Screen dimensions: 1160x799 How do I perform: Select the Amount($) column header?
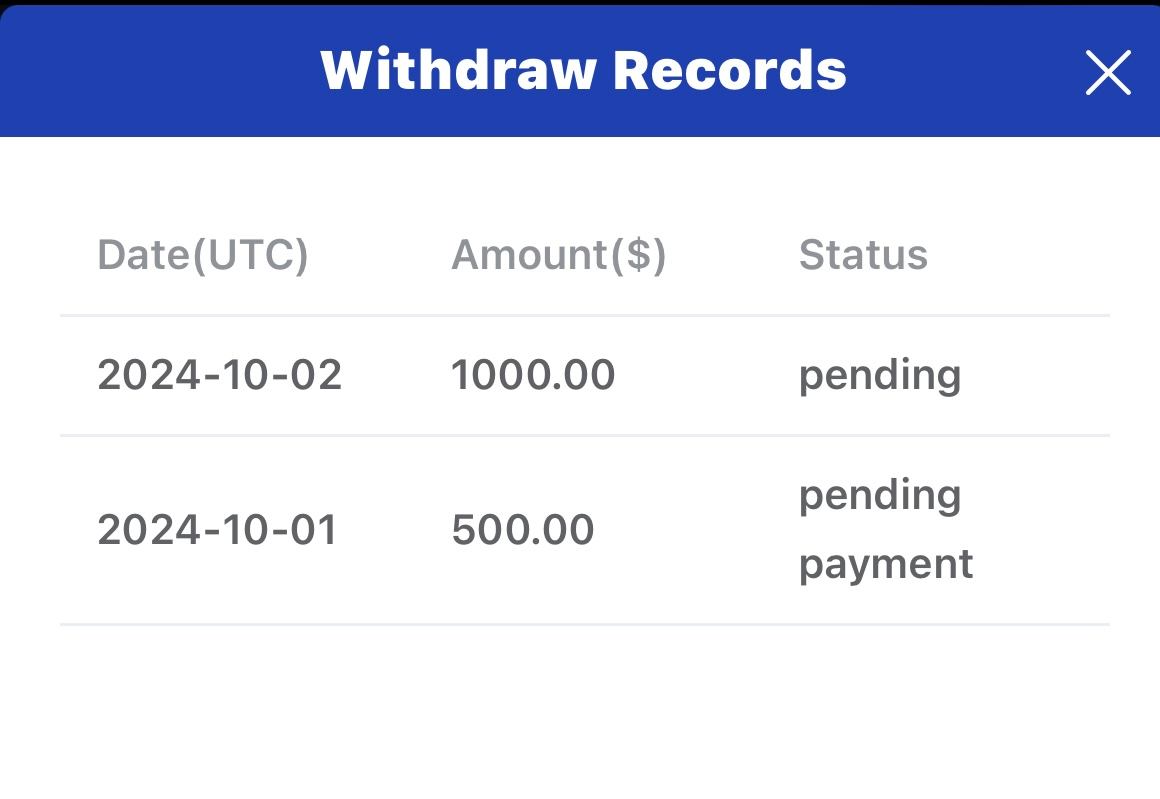tap(558, 255)
